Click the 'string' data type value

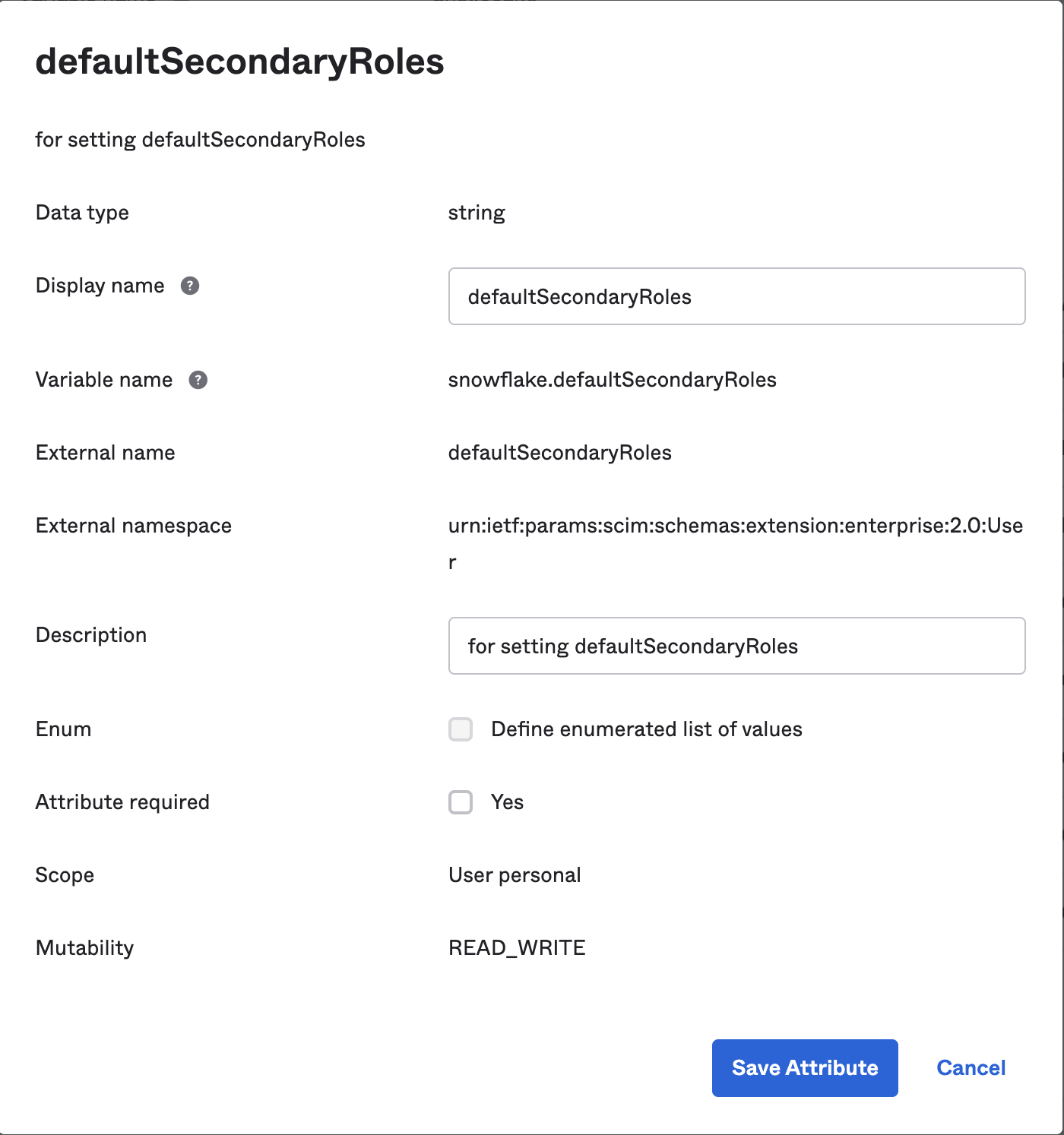477,213
